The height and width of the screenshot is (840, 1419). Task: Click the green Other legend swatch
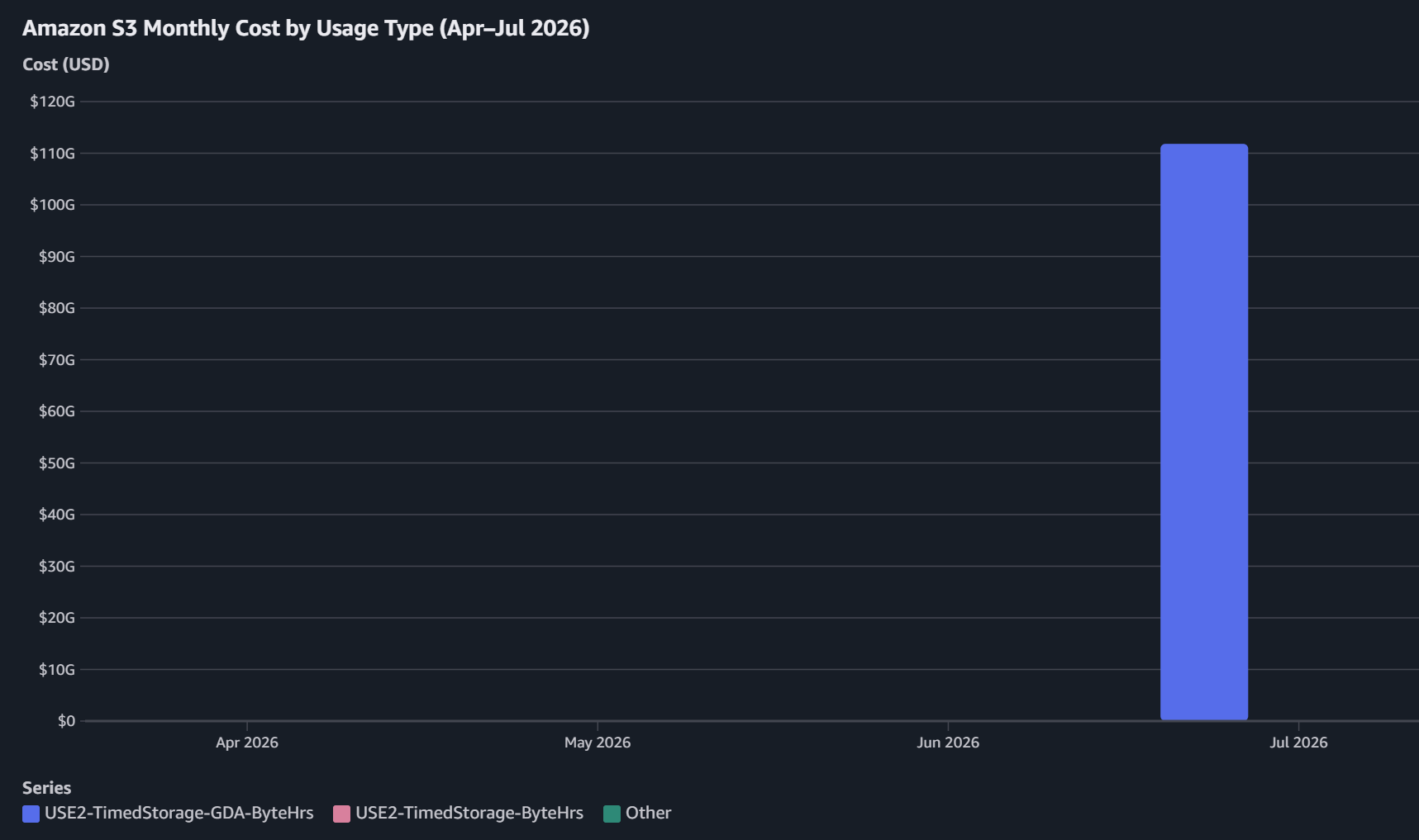(612, 814)
